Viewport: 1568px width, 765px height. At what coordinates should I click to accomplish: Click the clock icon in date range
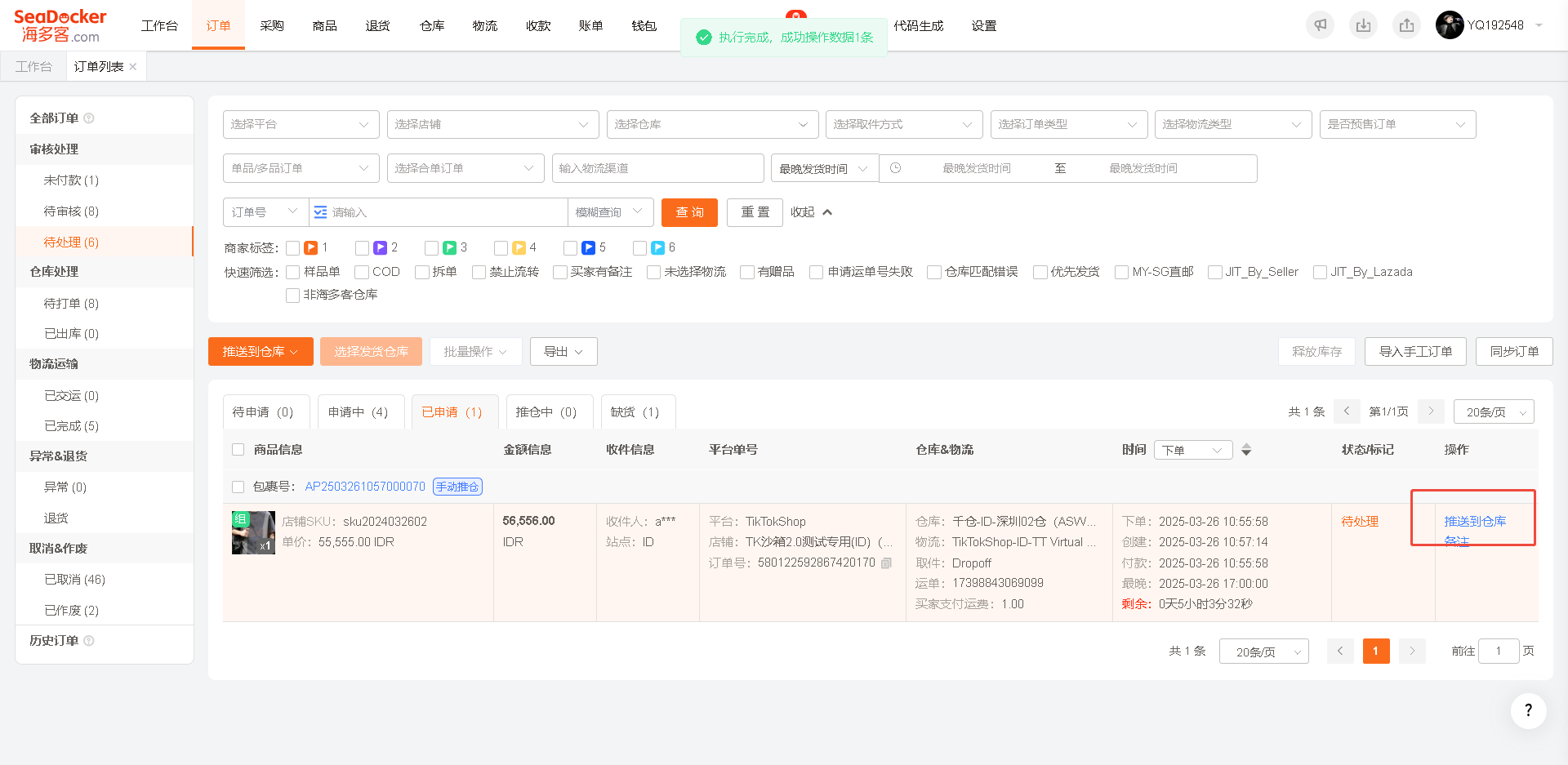click(x=895, y=168)
